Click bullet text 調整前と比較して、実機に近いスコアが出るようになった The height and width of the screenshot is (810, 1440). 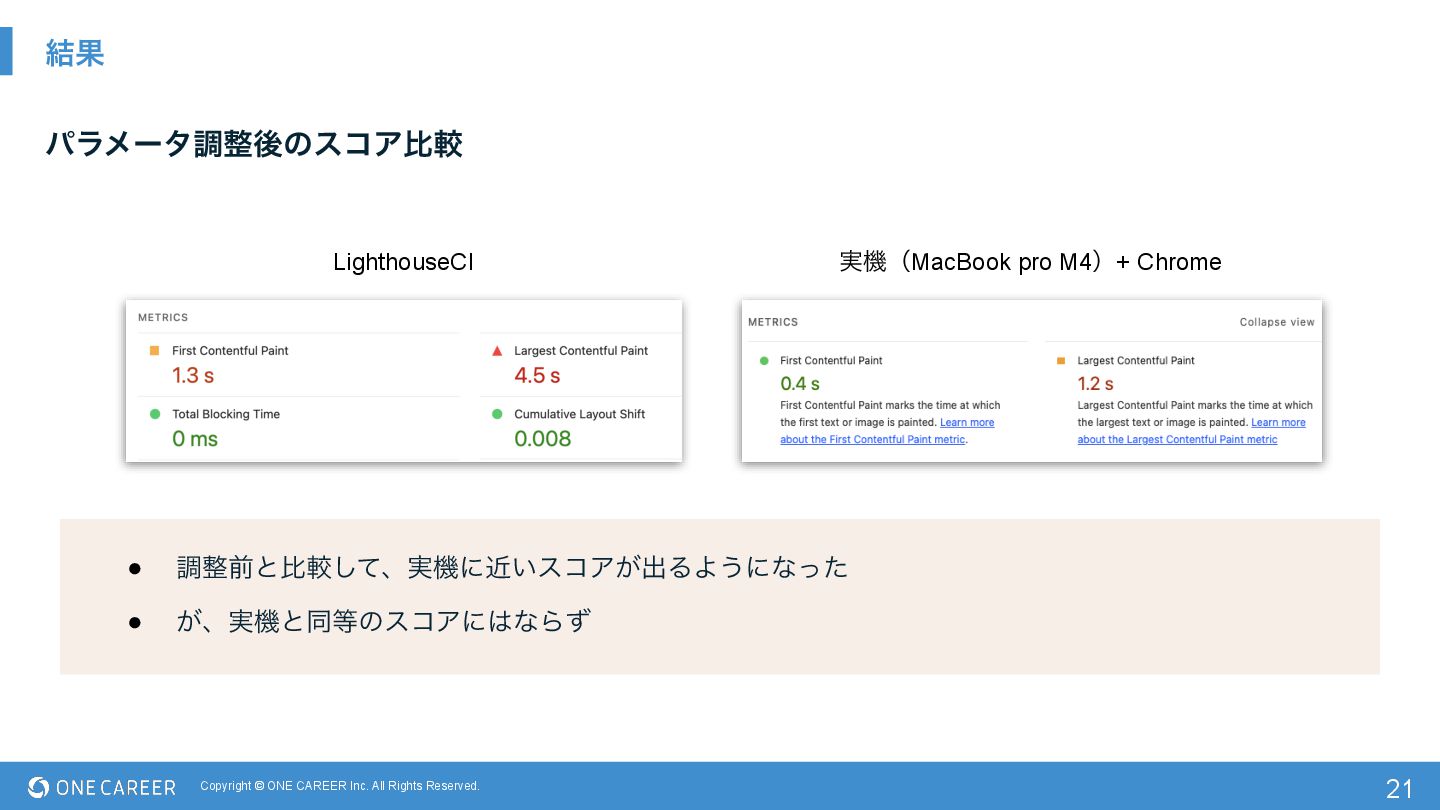pos(512,567)
